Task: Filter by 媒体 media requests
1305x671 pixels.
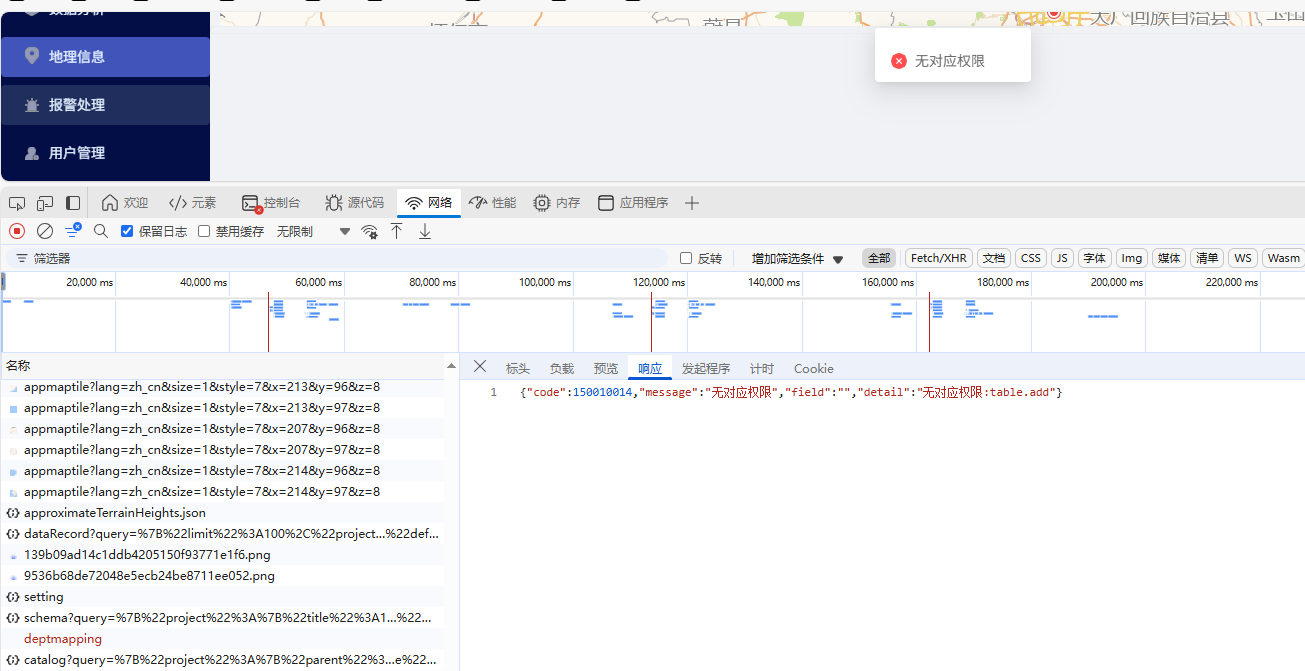Action: coord(1169,258)
